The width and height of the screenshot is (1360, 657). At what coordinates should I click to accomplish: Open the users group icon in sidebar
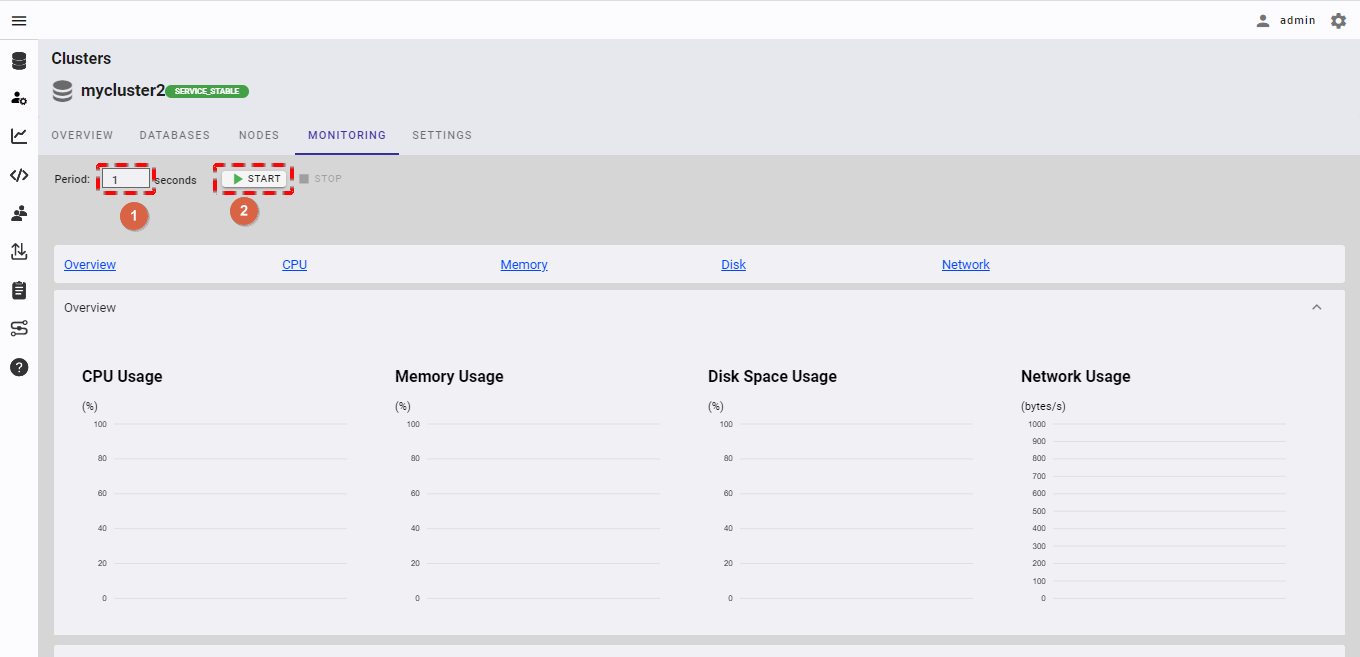19,213
